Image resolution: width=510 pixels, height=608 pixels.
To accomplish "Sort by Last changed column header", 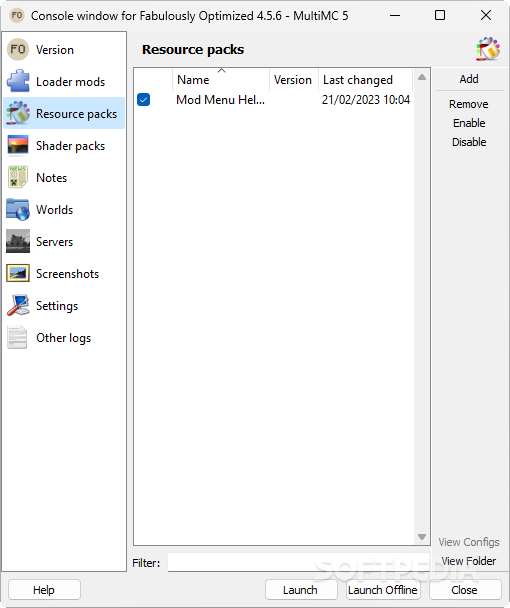I will 365,80.
